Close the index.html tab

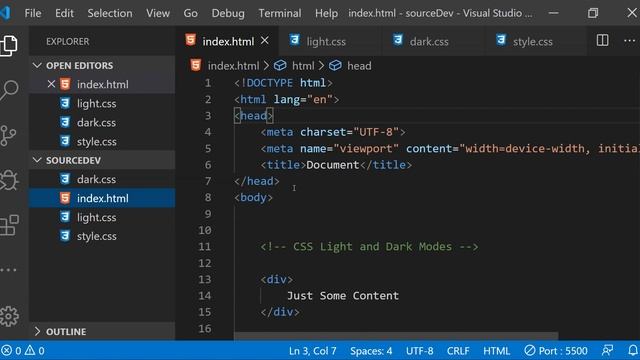[265, 41]
